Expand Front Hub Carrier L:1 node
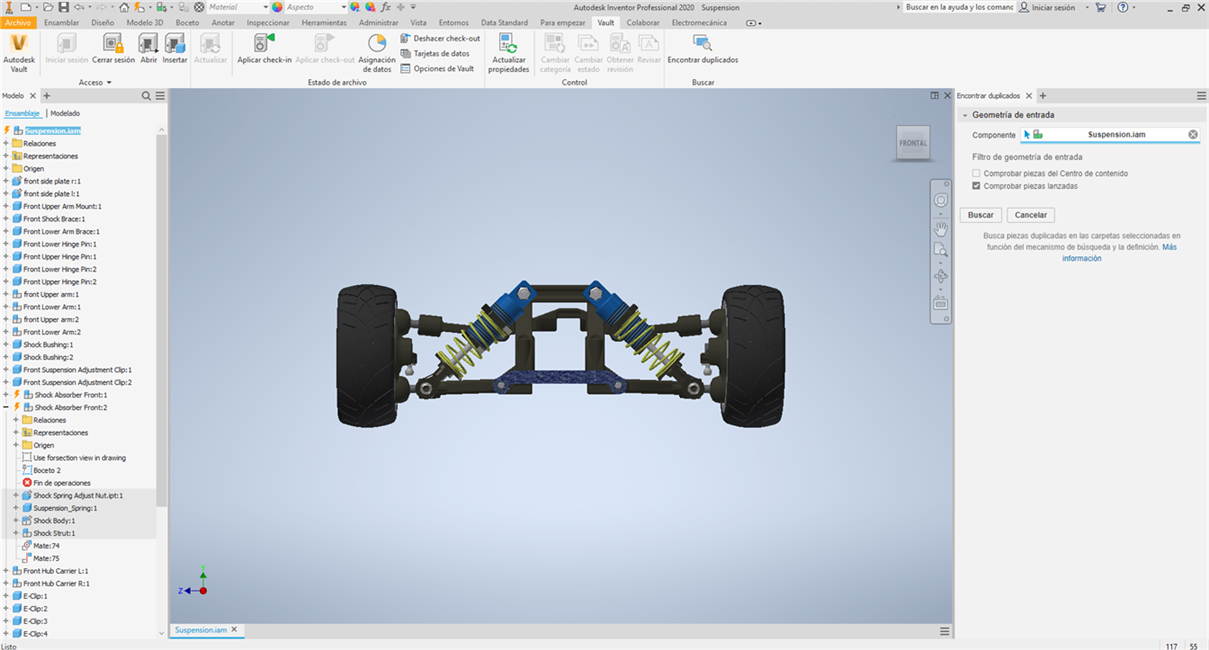Screen dimensions: 1209x650 pyautogui.click(x=5, y=570)
